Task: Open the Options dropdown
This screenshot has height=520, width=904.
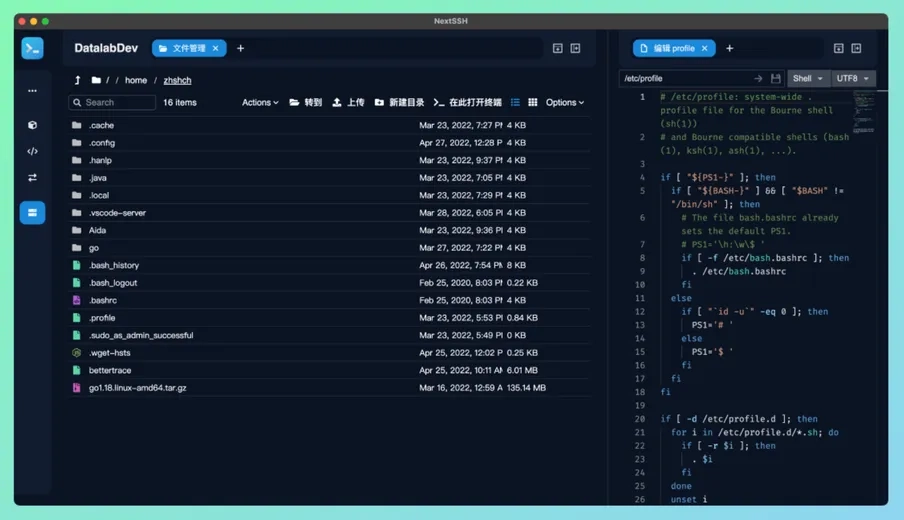Action: pyautogui.click(x=565, y=102)
